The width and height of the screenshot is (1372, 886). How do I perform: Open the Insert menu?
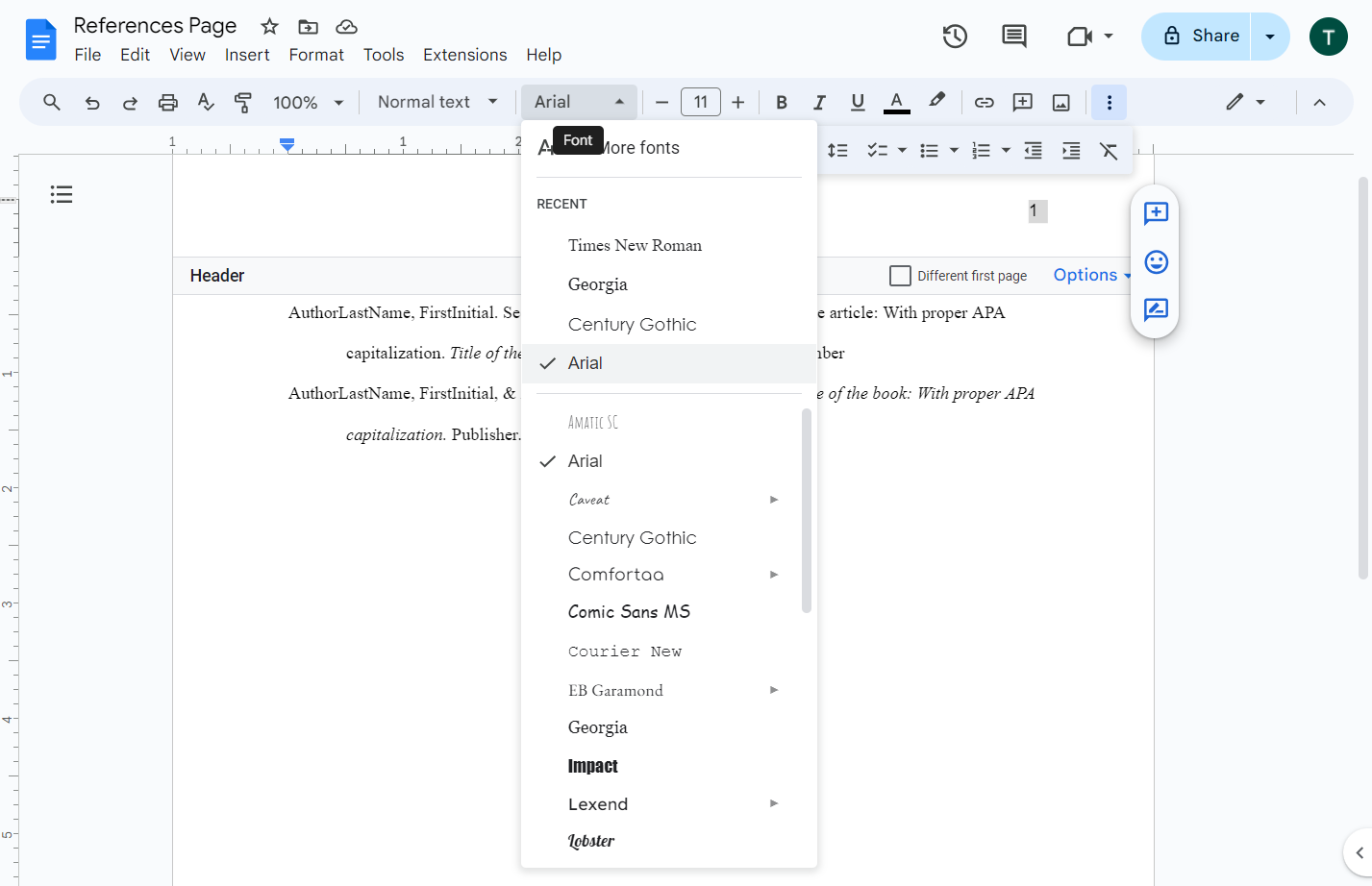(247, 55)
